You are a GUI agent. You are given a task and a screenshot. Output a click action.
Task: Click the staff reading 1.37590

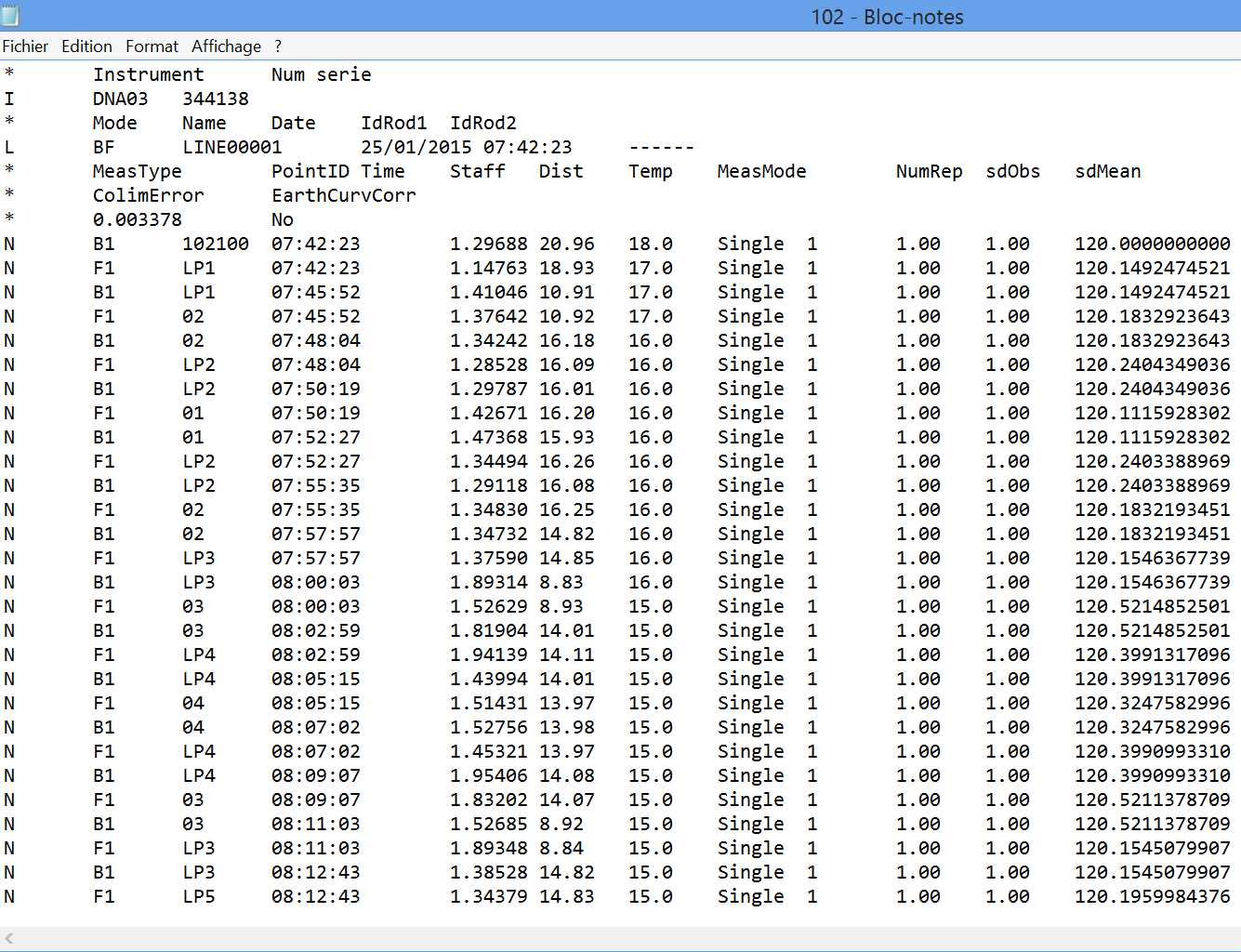(489, 558)
